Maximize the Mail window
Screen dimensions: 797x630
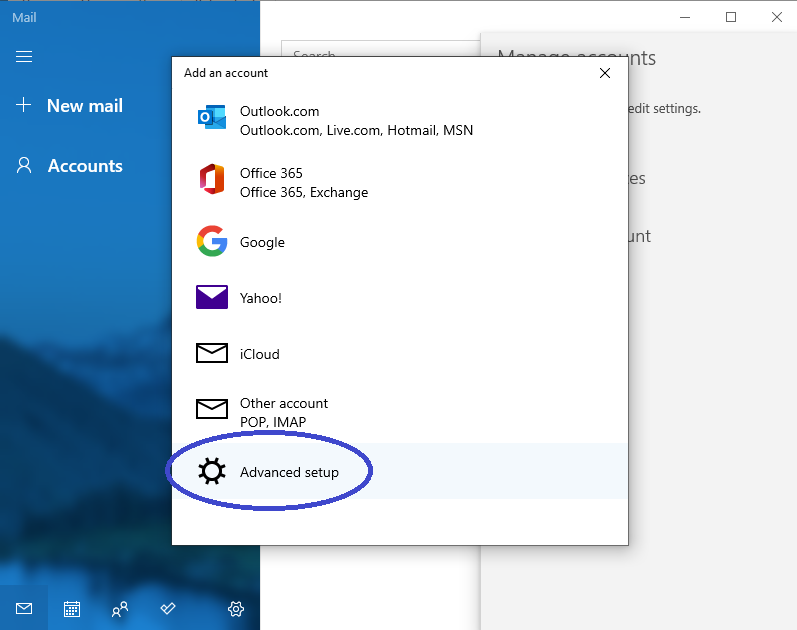tap(731, 17)
